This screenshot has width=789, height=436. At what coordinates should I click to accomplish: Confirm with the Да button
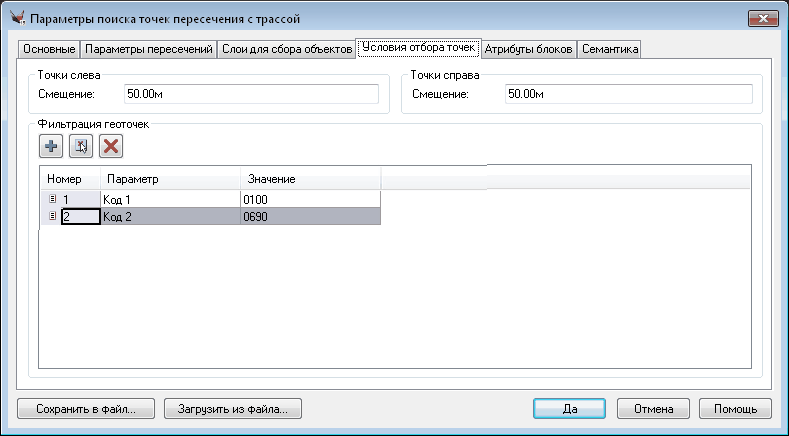click(568, 409)
